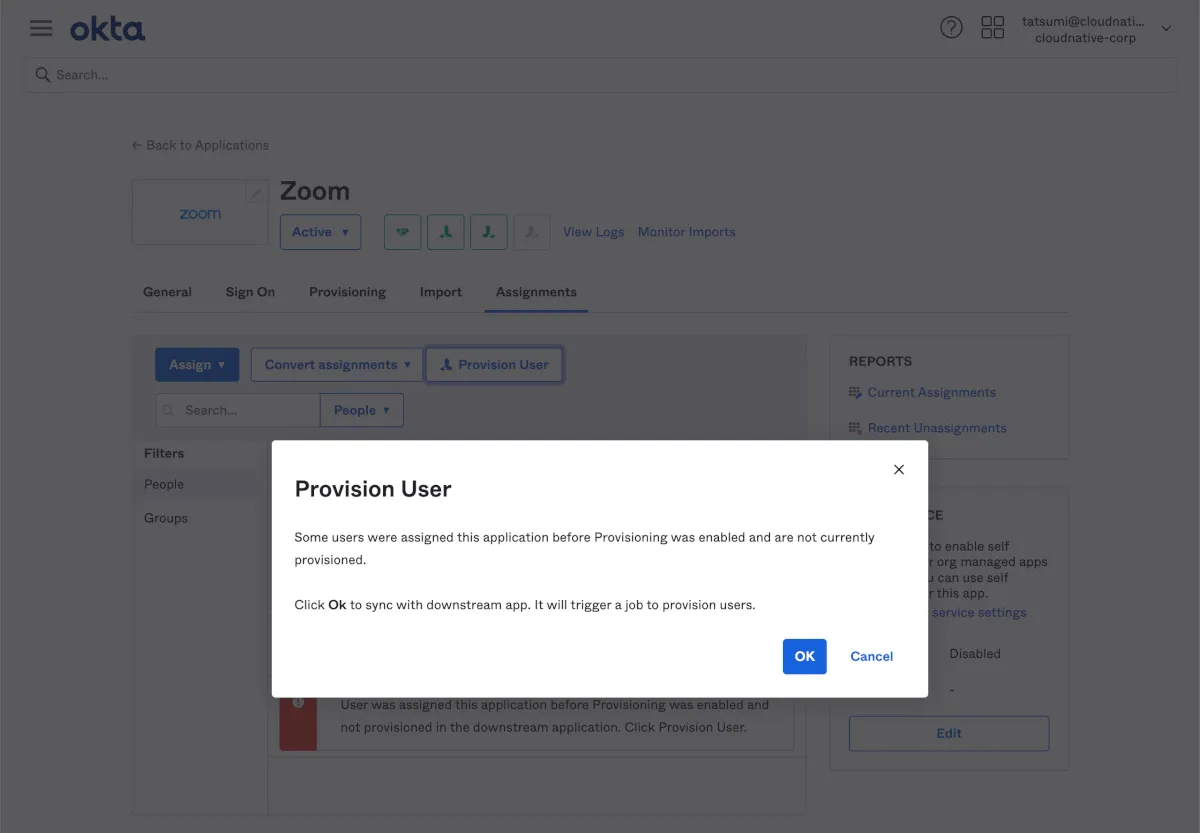
Task: Click the handshake status icon
Action: (x=402, y=232)
